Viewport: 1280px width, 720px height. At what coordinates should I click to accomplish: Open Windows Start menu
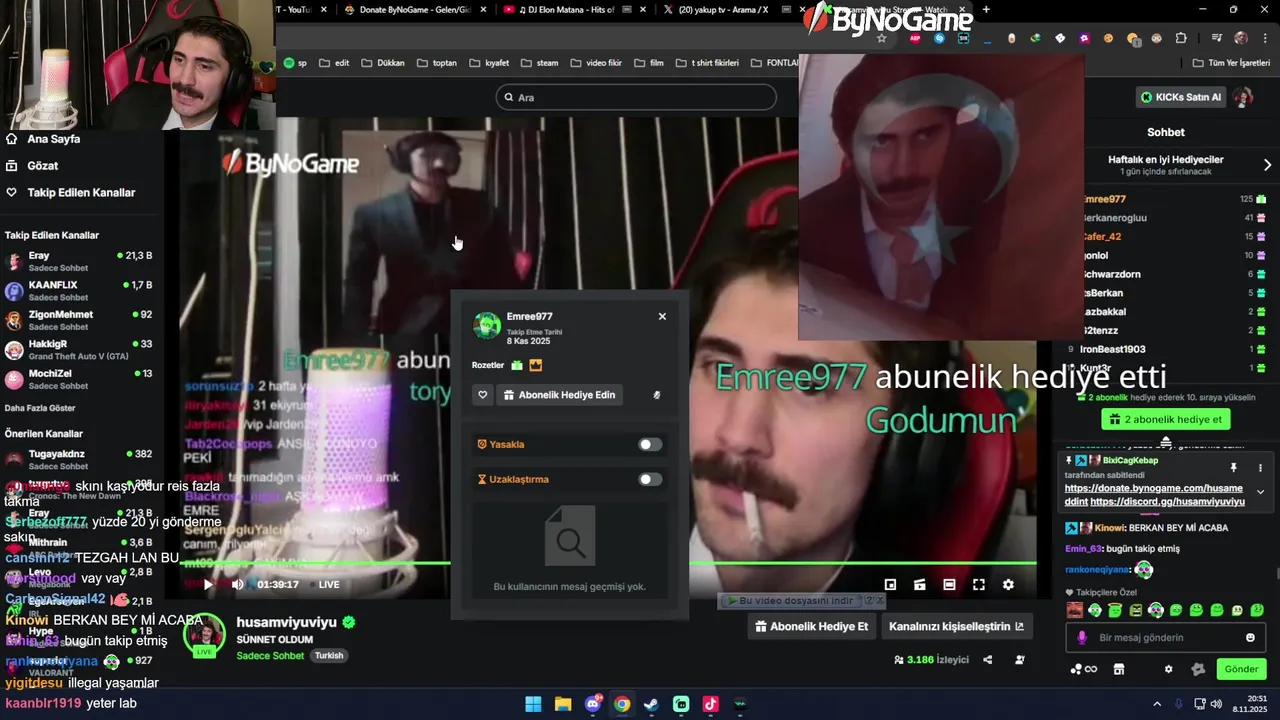click(x=533, y=704)
